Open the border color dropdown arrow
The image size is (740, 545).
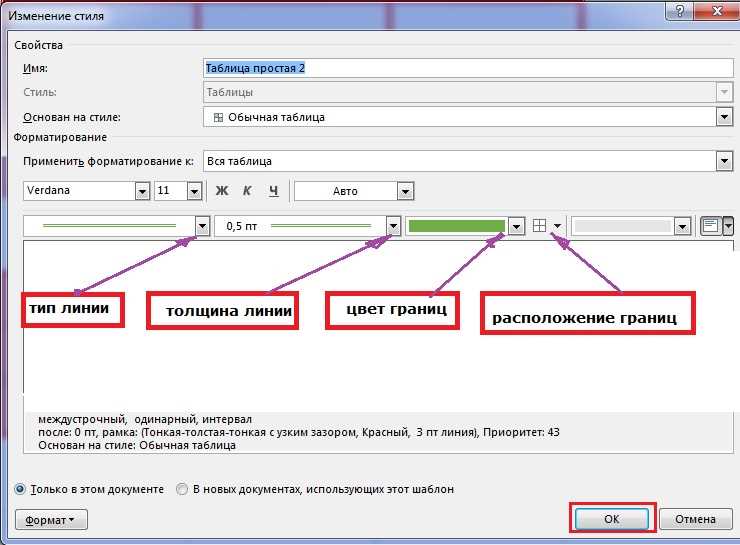pyautogui.click(x=516, y=227)
